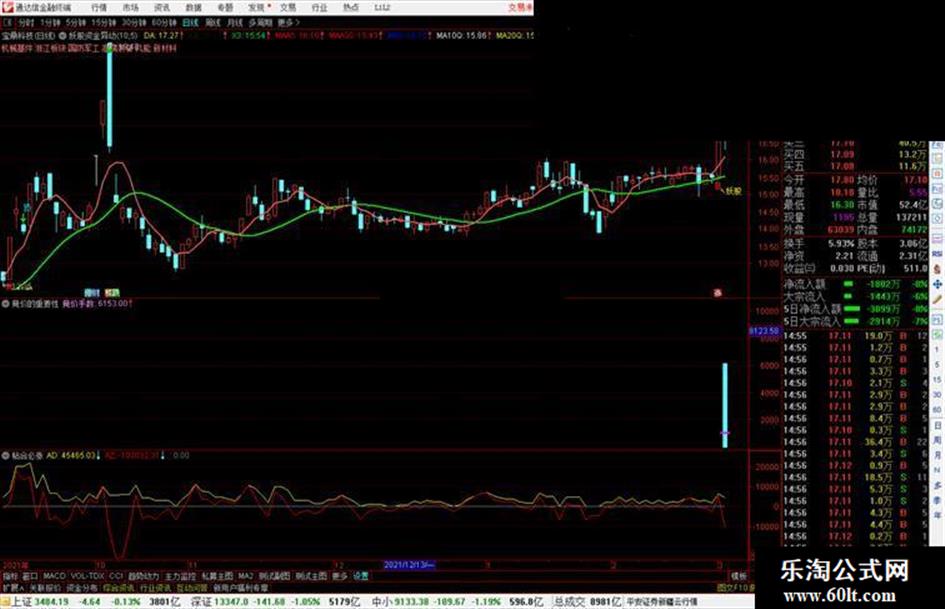Open the 热点 menu
This screenshot has height=609, width=945.
(x=351, y=8)
